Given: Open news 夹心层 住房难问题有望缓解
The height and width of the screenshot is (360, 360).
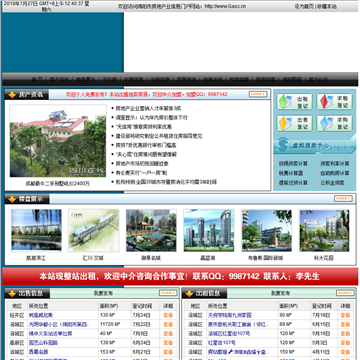Looking at the screenshot, I should click(146, 155).
